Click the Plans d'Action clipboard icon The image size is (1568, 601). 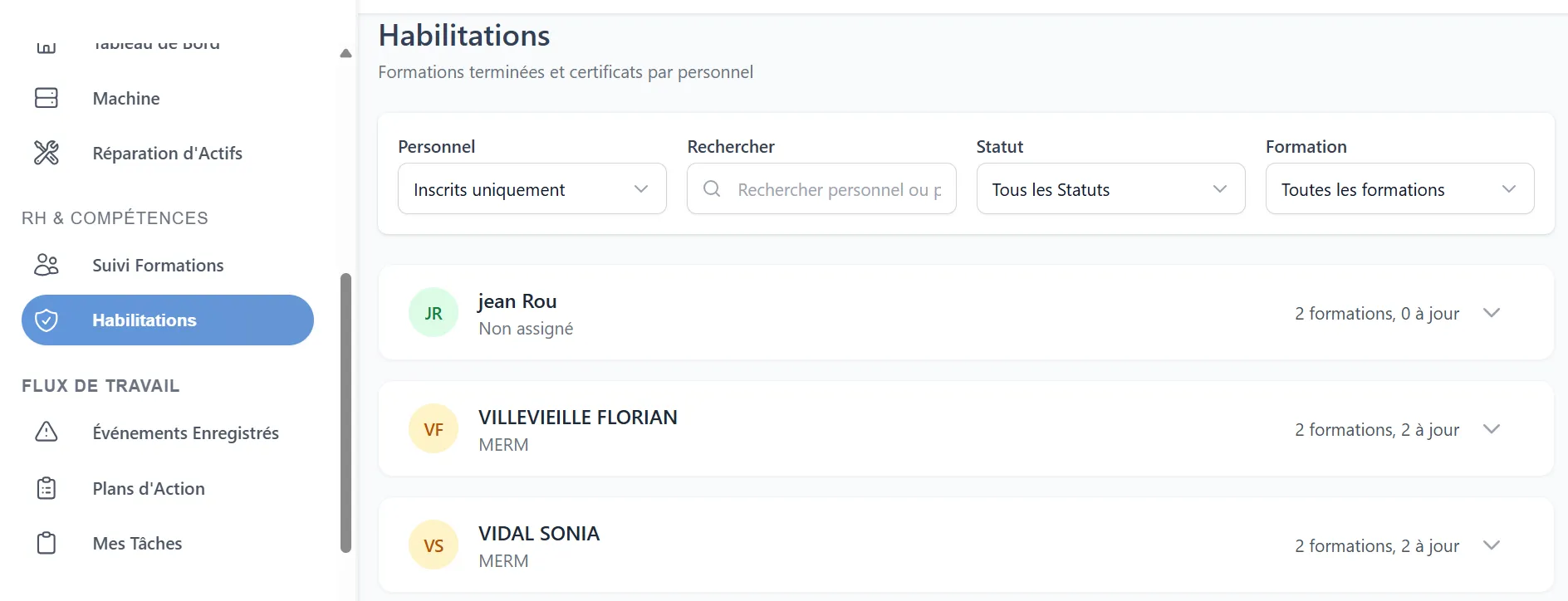point(47,488)
